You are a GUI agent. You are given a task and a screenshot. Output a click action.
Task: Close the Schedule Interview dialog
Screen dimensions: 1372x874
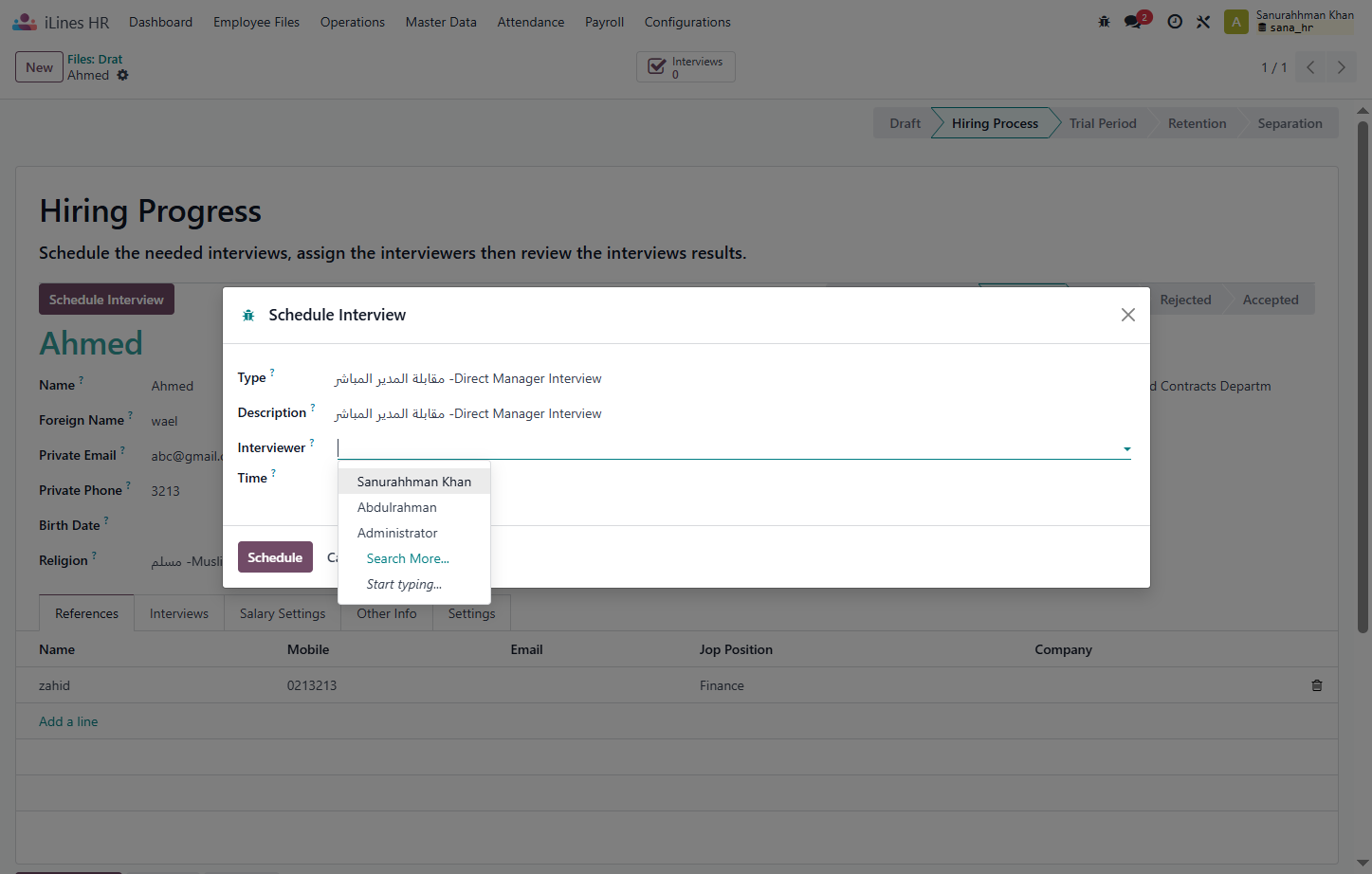point(1127,315)
